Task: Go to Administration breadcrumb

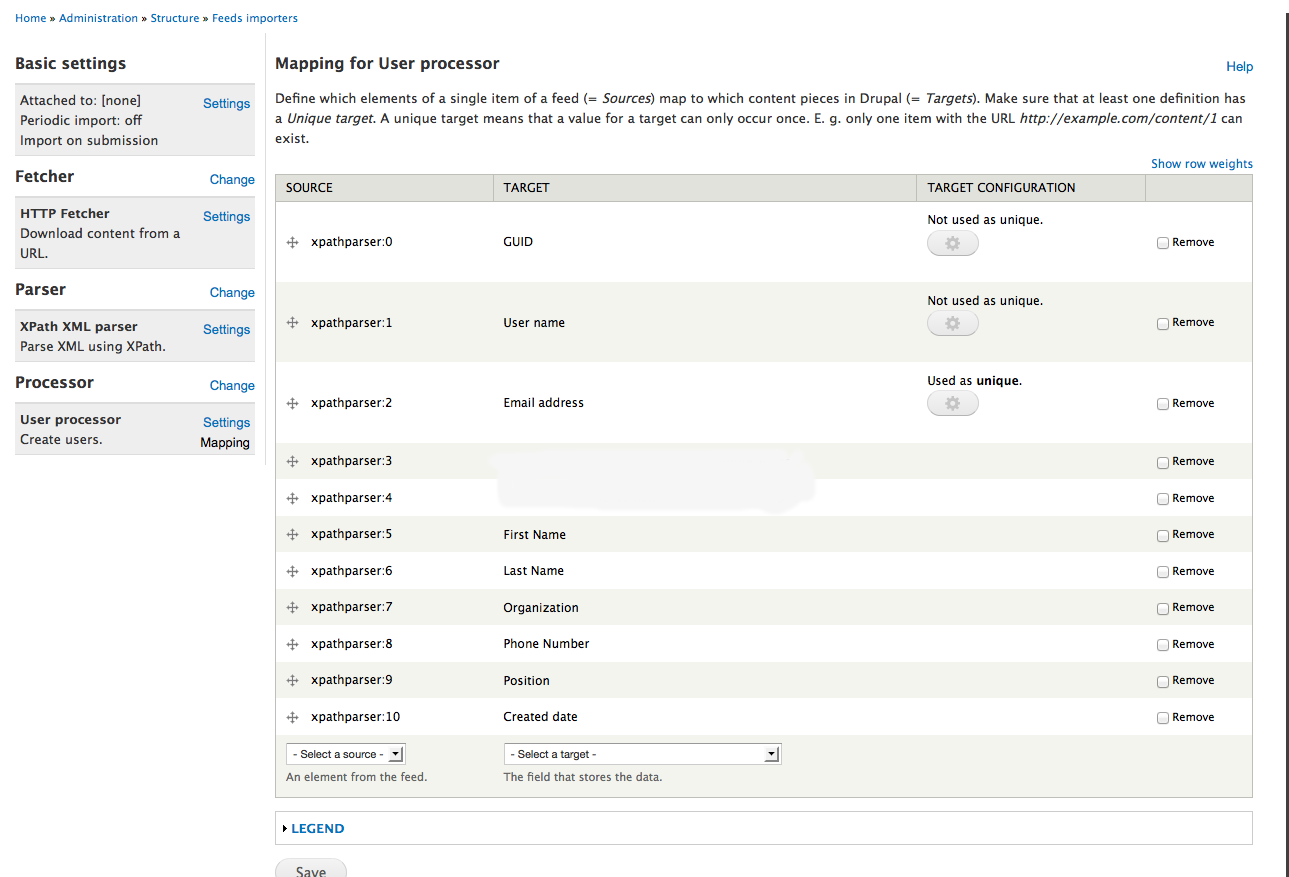Action: [x=98, y=18]
